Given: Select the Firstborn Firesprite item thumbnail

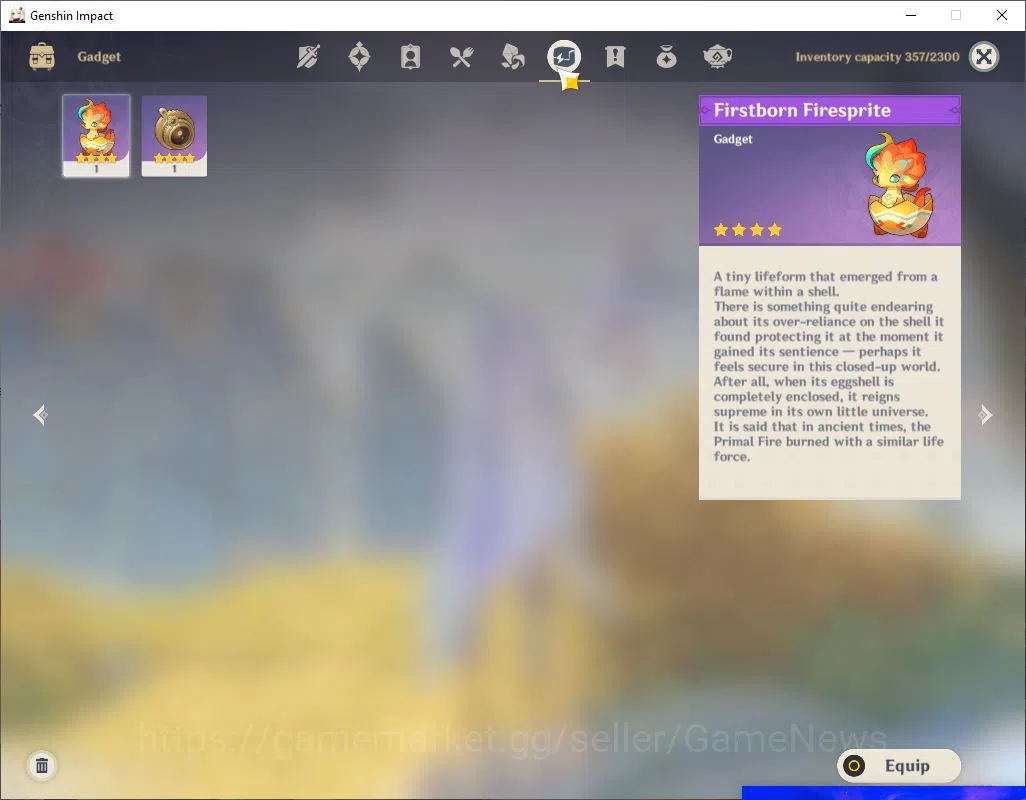Looking at the screenshot, I should pos(96,135).
